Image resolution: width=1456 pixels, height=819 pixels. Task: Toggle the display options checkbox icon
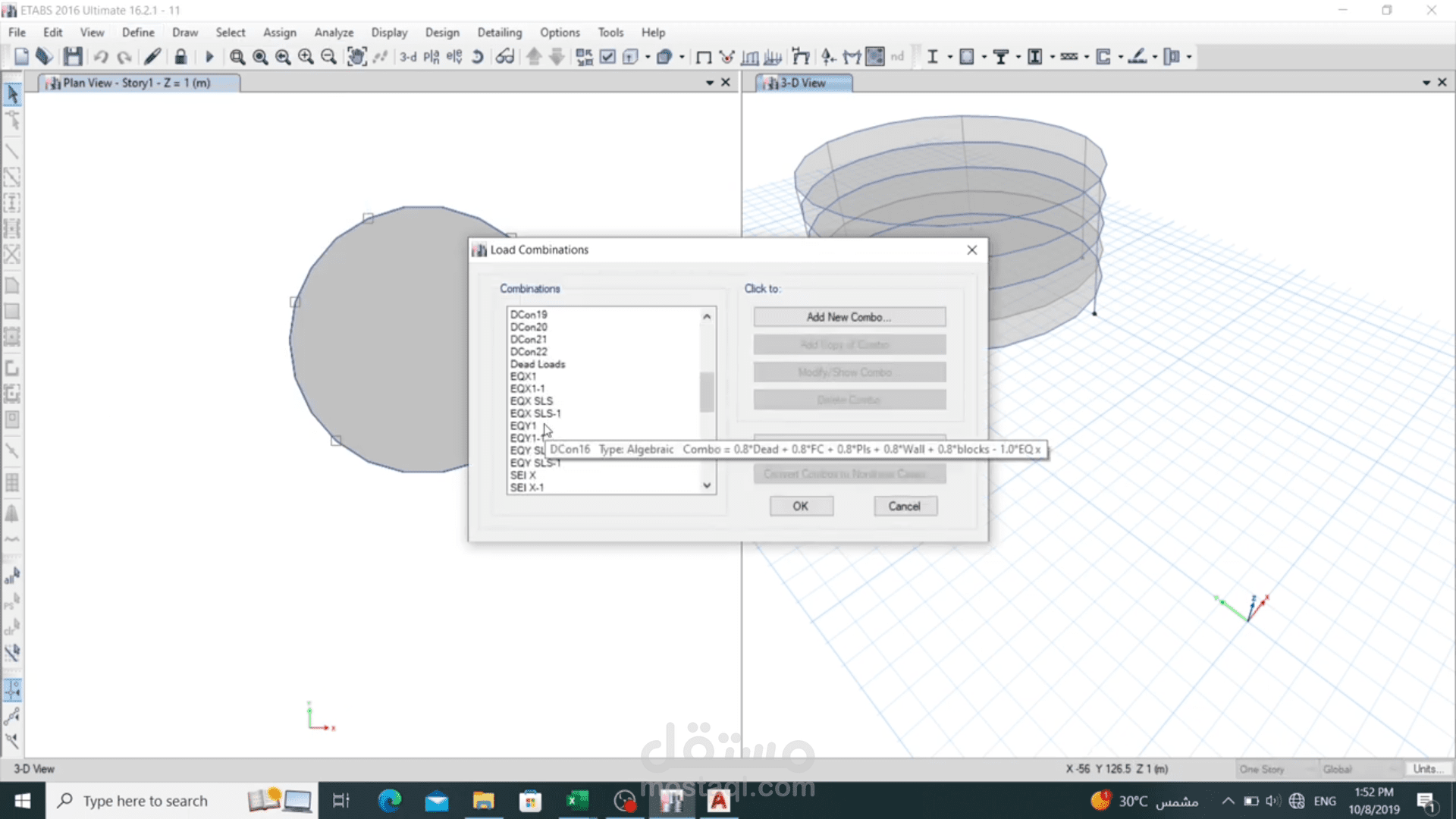(607, 56)
